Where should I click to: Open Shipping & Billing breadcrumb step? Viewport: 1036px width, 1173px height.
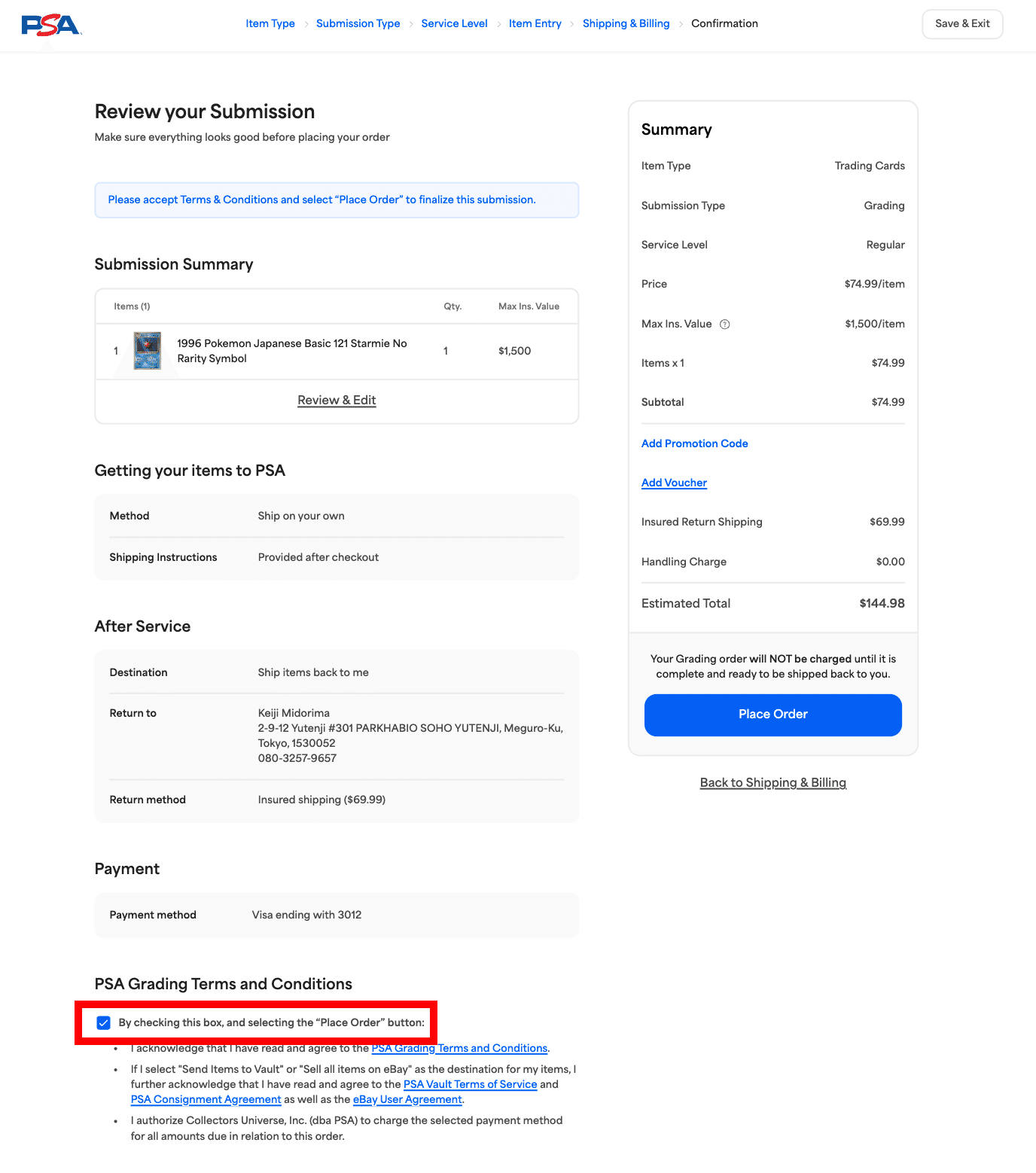point(626,23)
